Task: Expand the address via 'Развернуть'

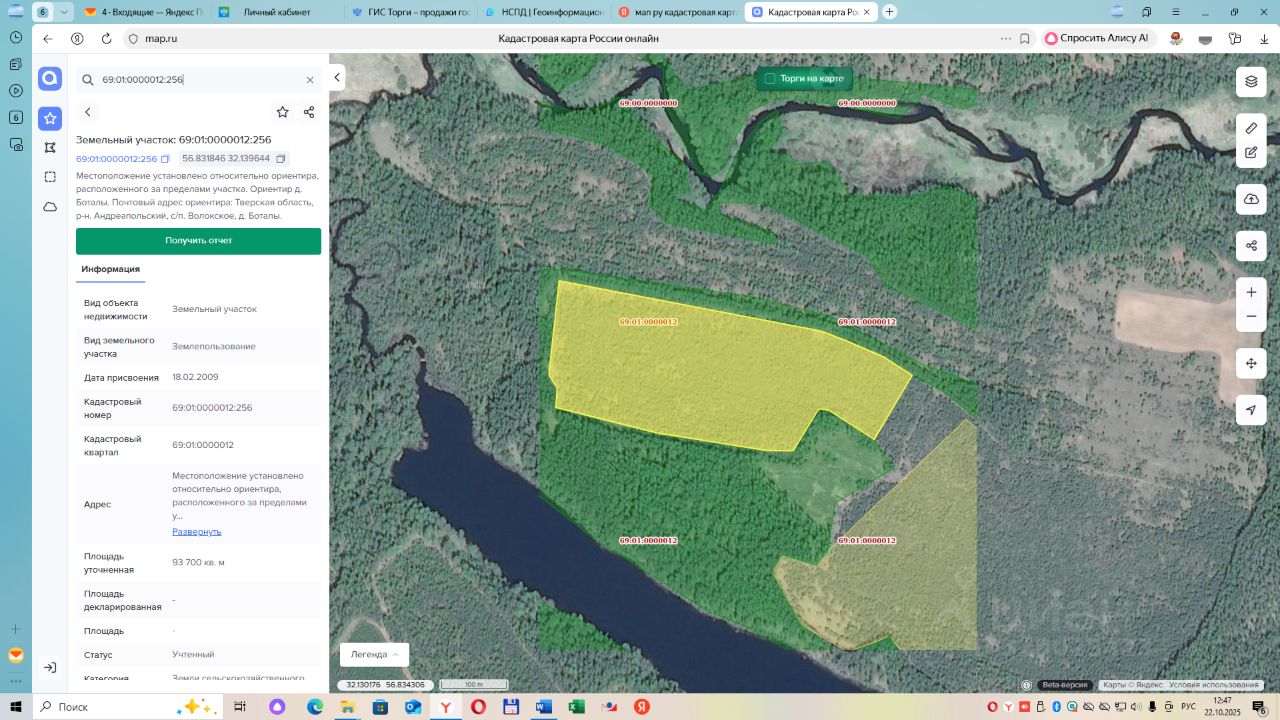Action: pos(197,531)
